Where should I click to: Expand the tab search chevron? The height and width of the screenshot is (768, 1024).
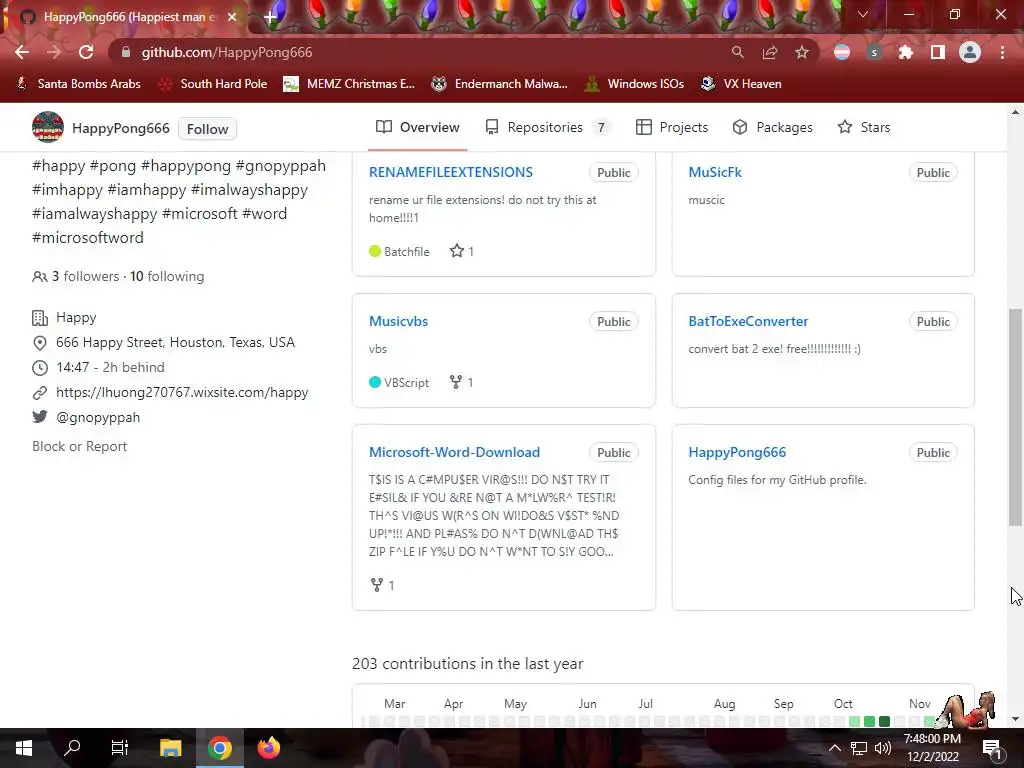tap(863, 14)
